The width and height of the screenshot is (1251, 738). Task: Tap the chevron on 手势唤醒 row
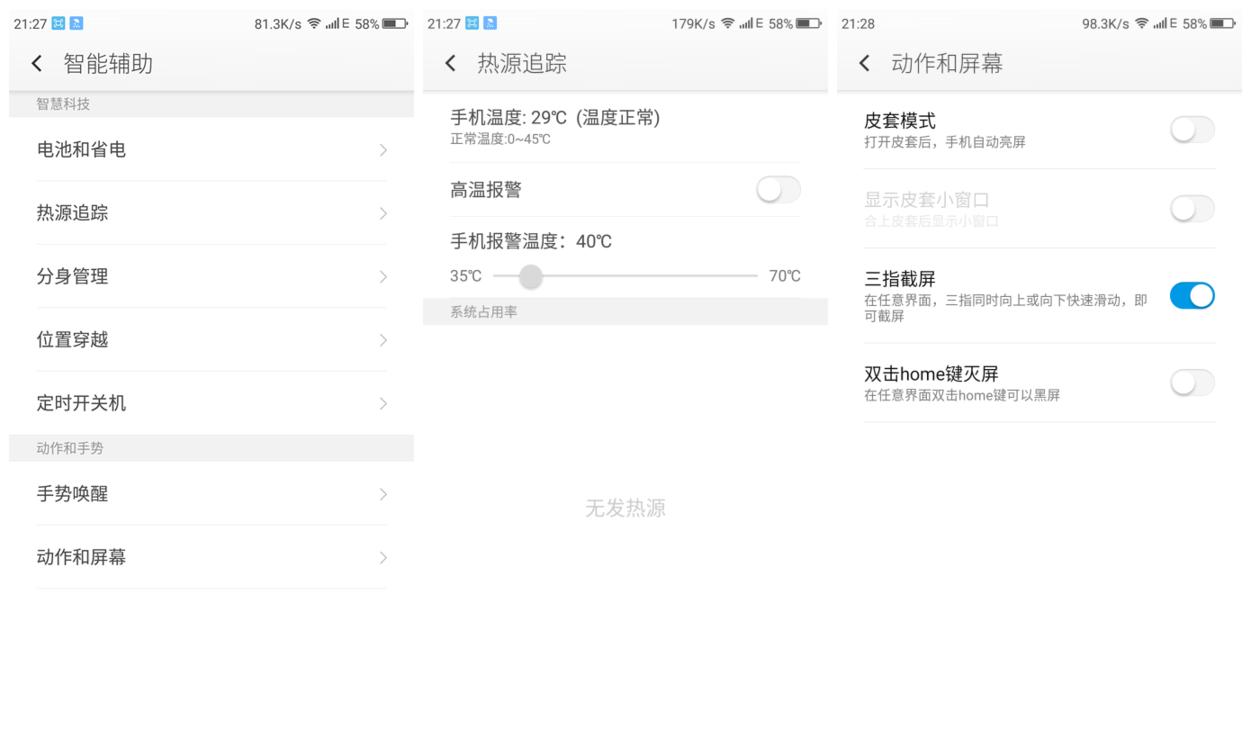383,493
